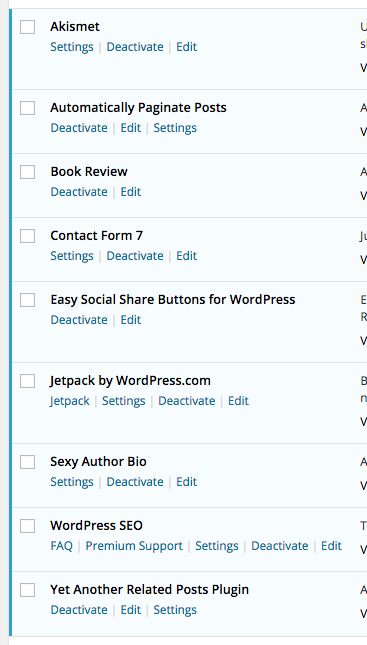The height and width of the screenshot is (645, 367).
Task: Edit Automatically Paginate Posts plugin
Action: (131, 128)
